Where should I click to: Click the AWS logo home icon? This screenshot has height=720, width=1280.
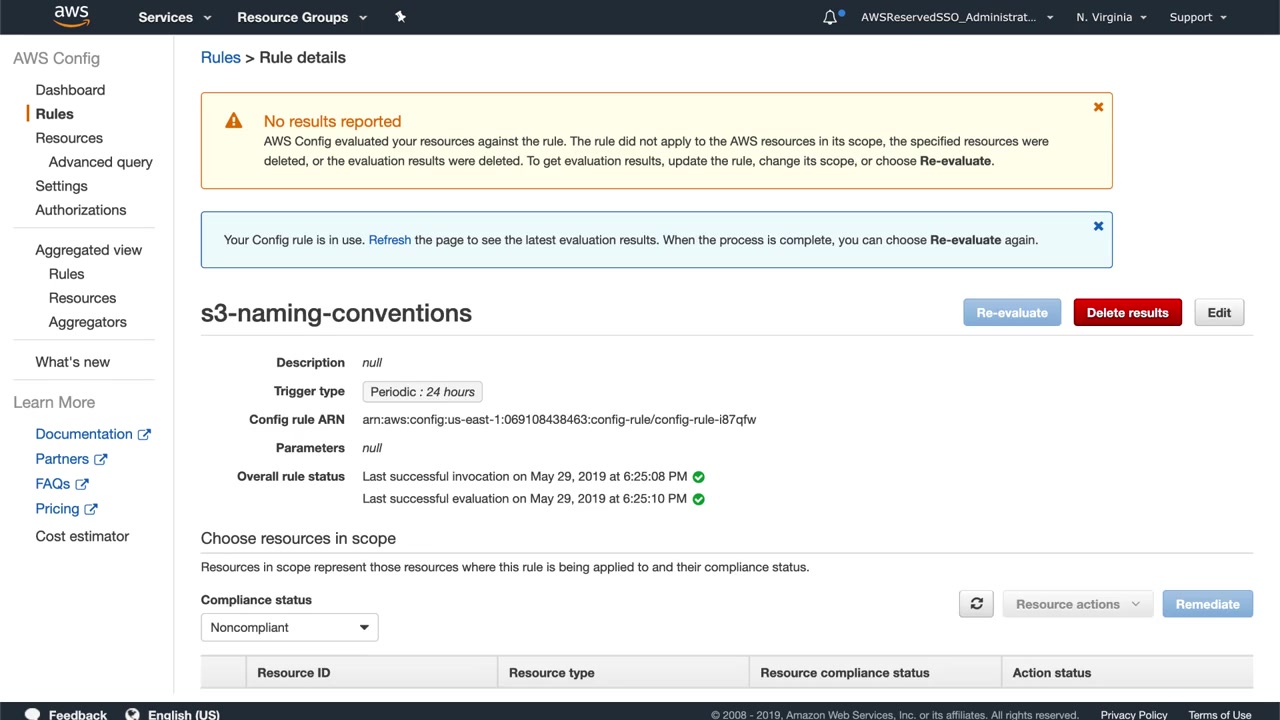[71, 16]
